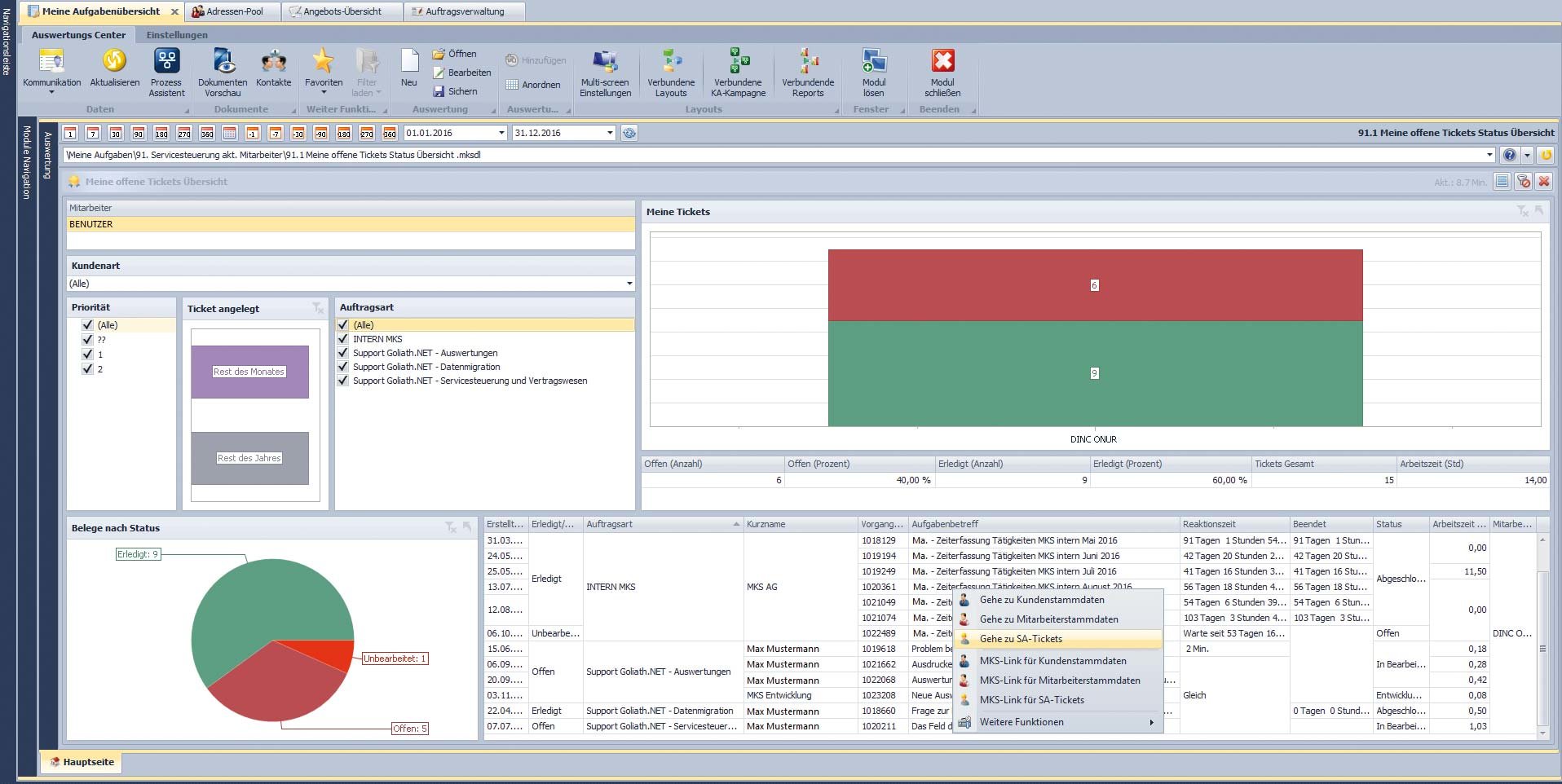Viewport: 1562px width, 784px height.
Task: Uncheck Support Goliath.NET - Datenmigration checkbox
Action: (343, 367)
